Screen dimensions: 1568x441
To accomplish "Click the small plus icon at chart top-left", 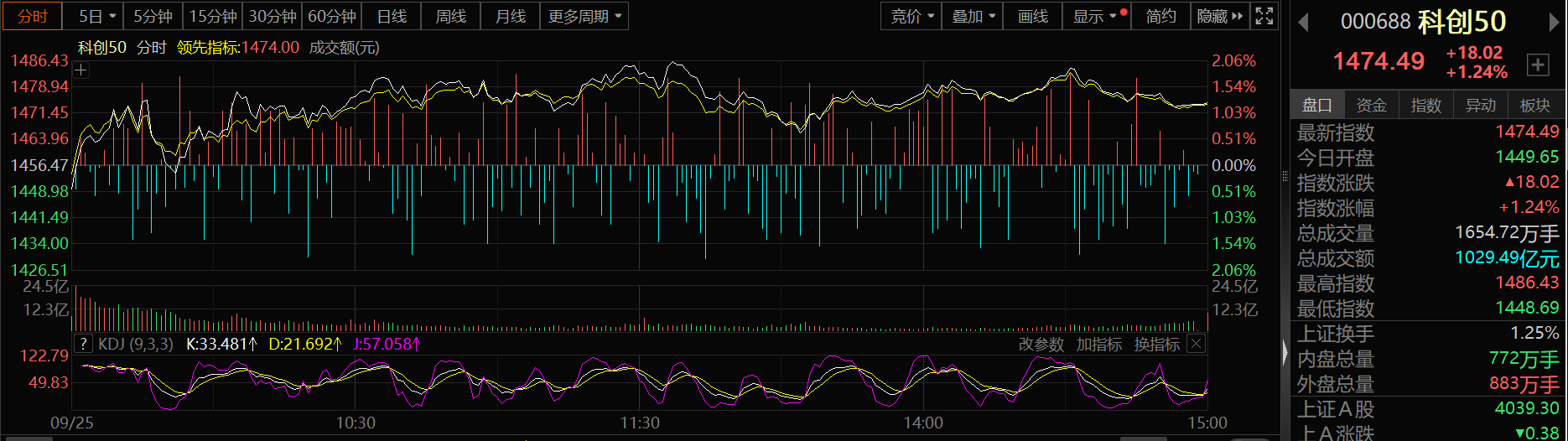I will (x=81, y=70).
